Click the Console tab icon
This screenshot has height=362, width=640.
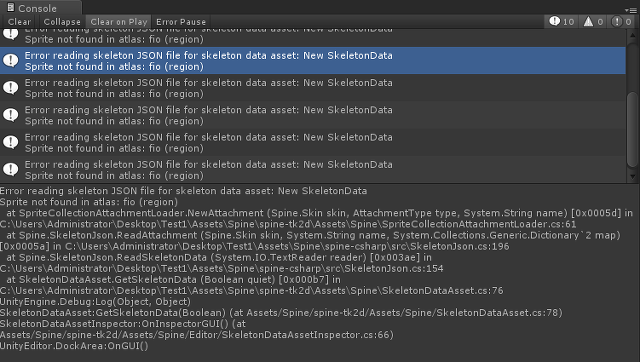click(11, 8)
